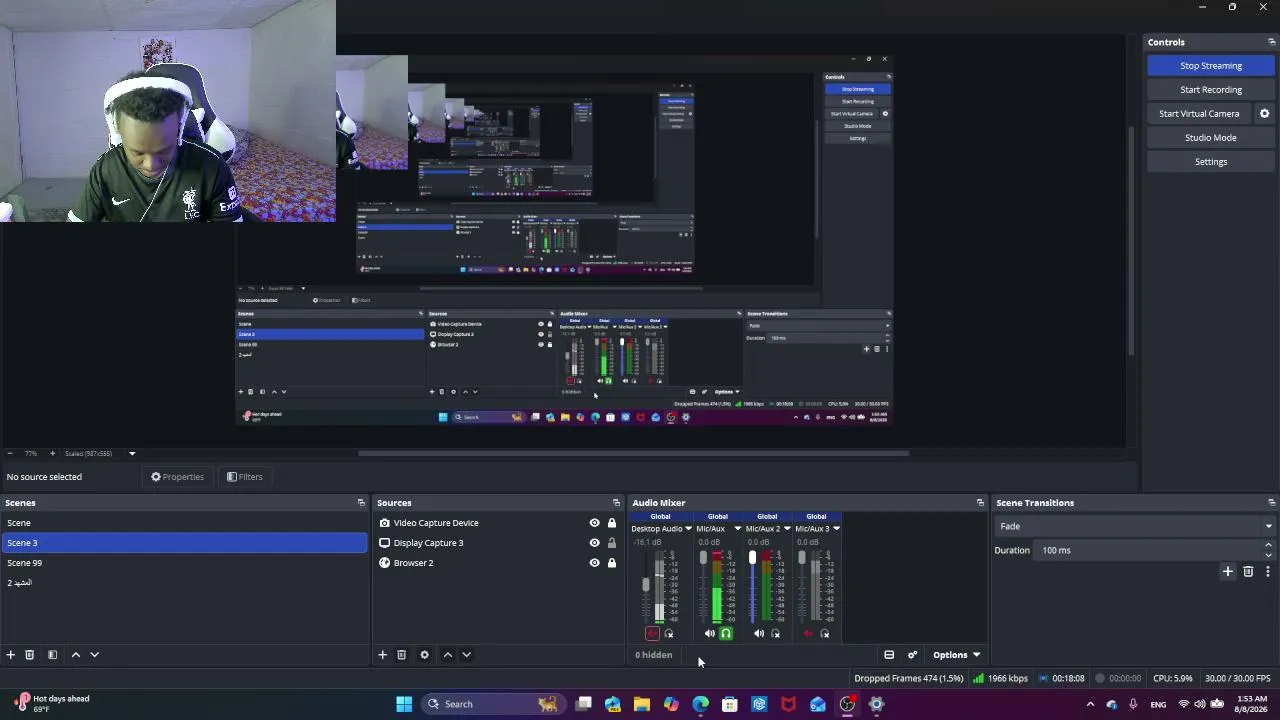Remove scene transition with trash icon
Image resolution: width=1280 pixels, height=720 pixels.
[1248, 571]
